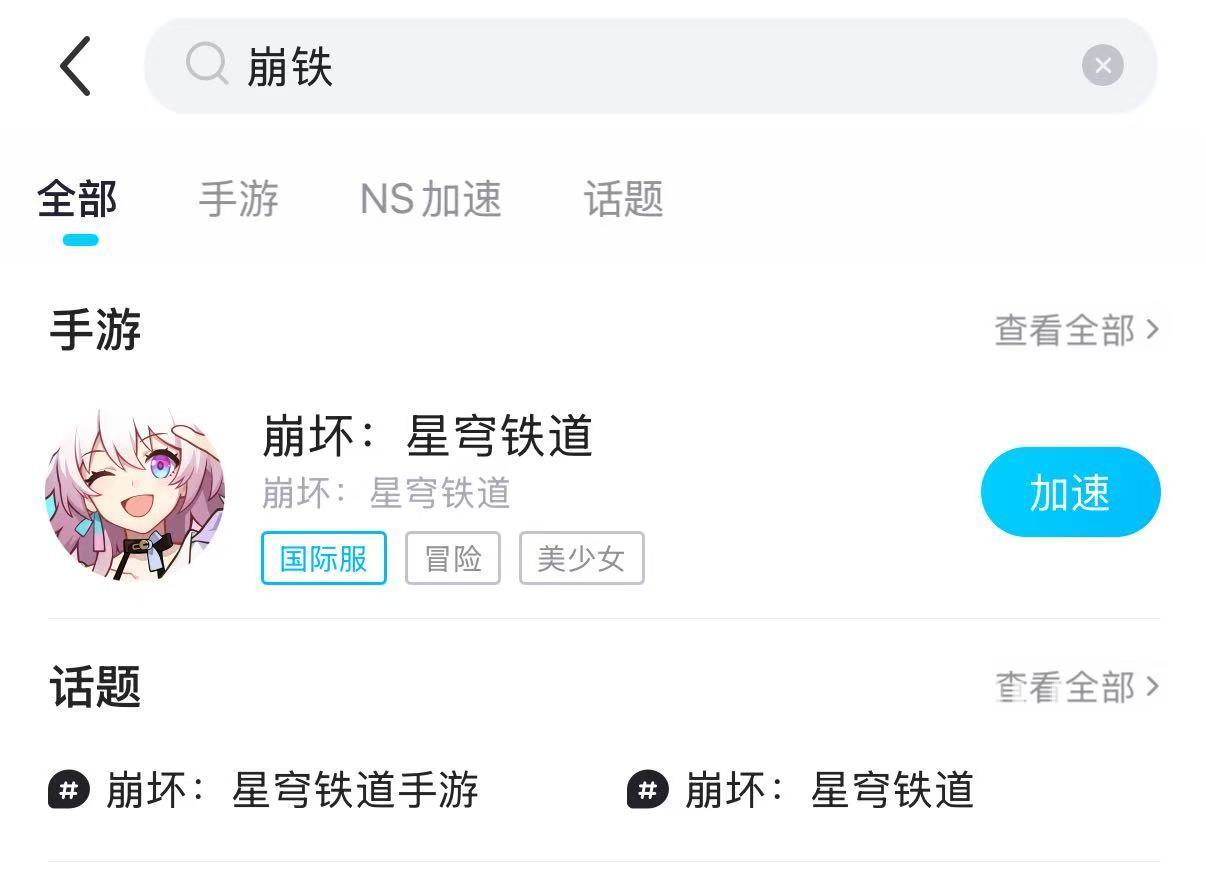Go back using the left arrow
1206x880 pixels.
pos(76,66)
